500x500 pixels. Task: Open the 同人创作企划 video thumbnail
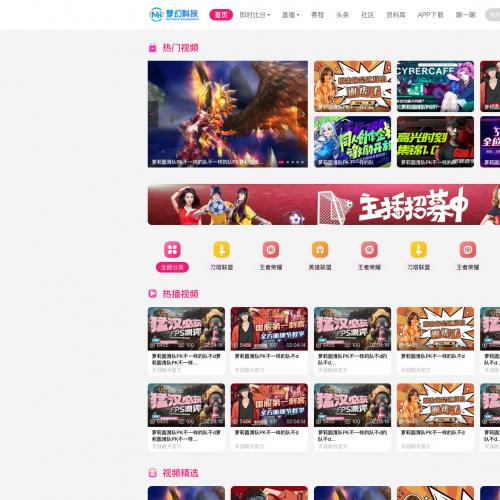click(352, 142)
